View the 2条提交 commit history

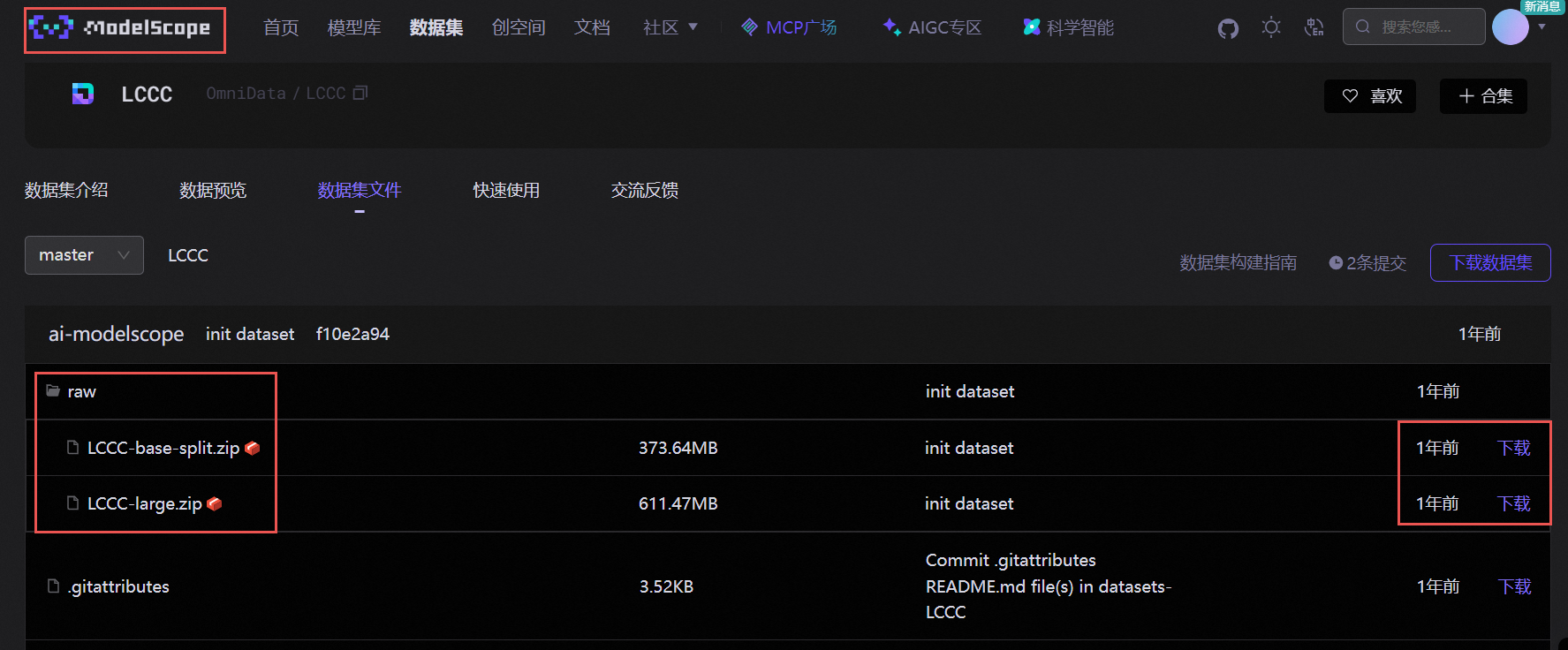[x=1367, y=262]
